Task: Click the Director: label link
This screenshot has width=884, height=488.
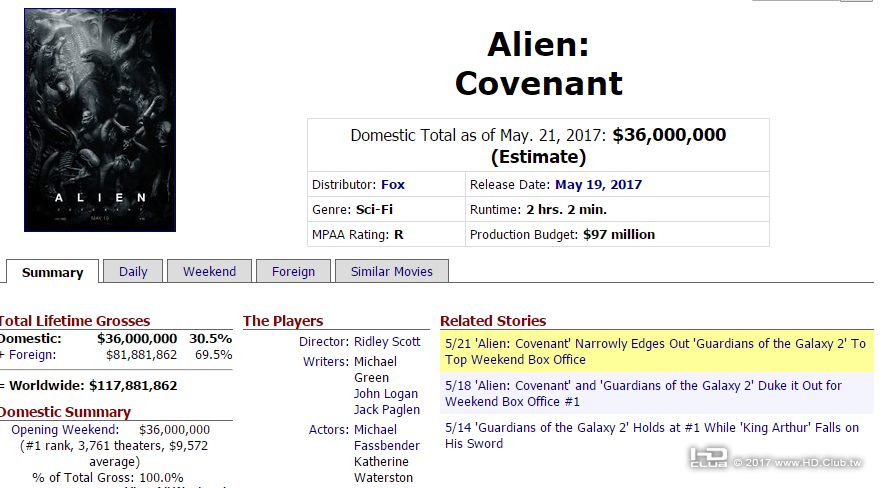Action: [x=324, y=341]
